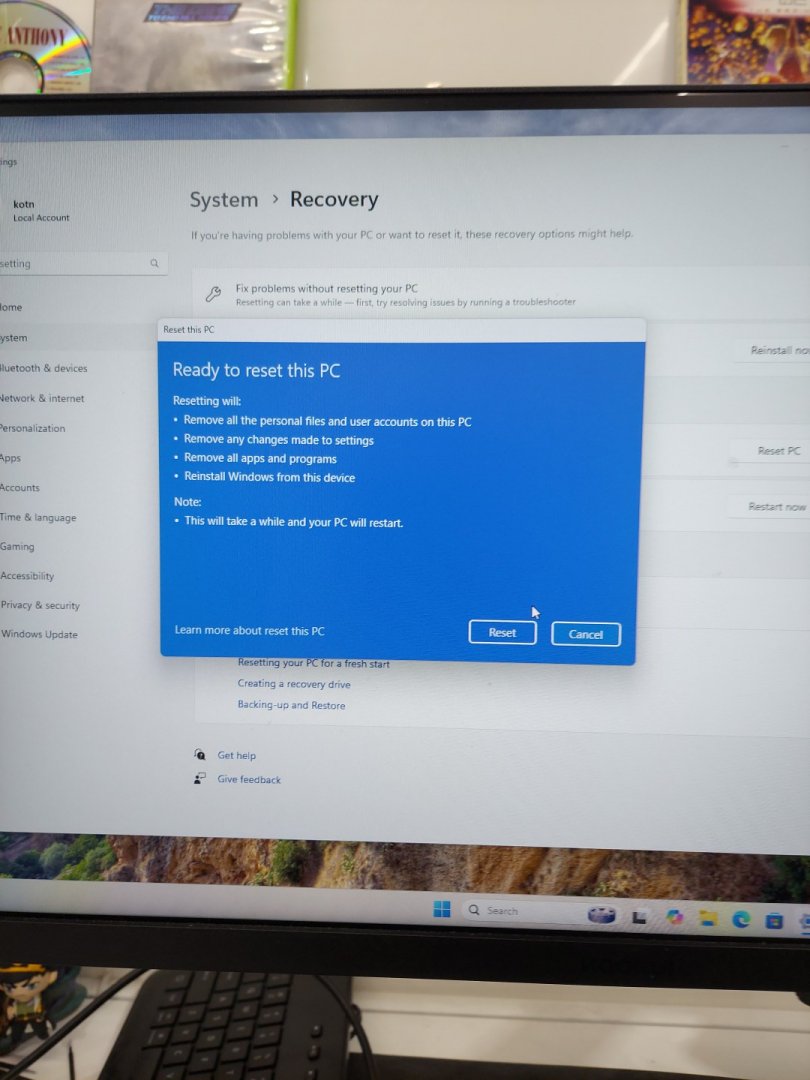Image resolution: width=810 pixels, height=1080 pixels.
Task: Click the Windows Start icon in taskbar
Action: click(442, 909)
